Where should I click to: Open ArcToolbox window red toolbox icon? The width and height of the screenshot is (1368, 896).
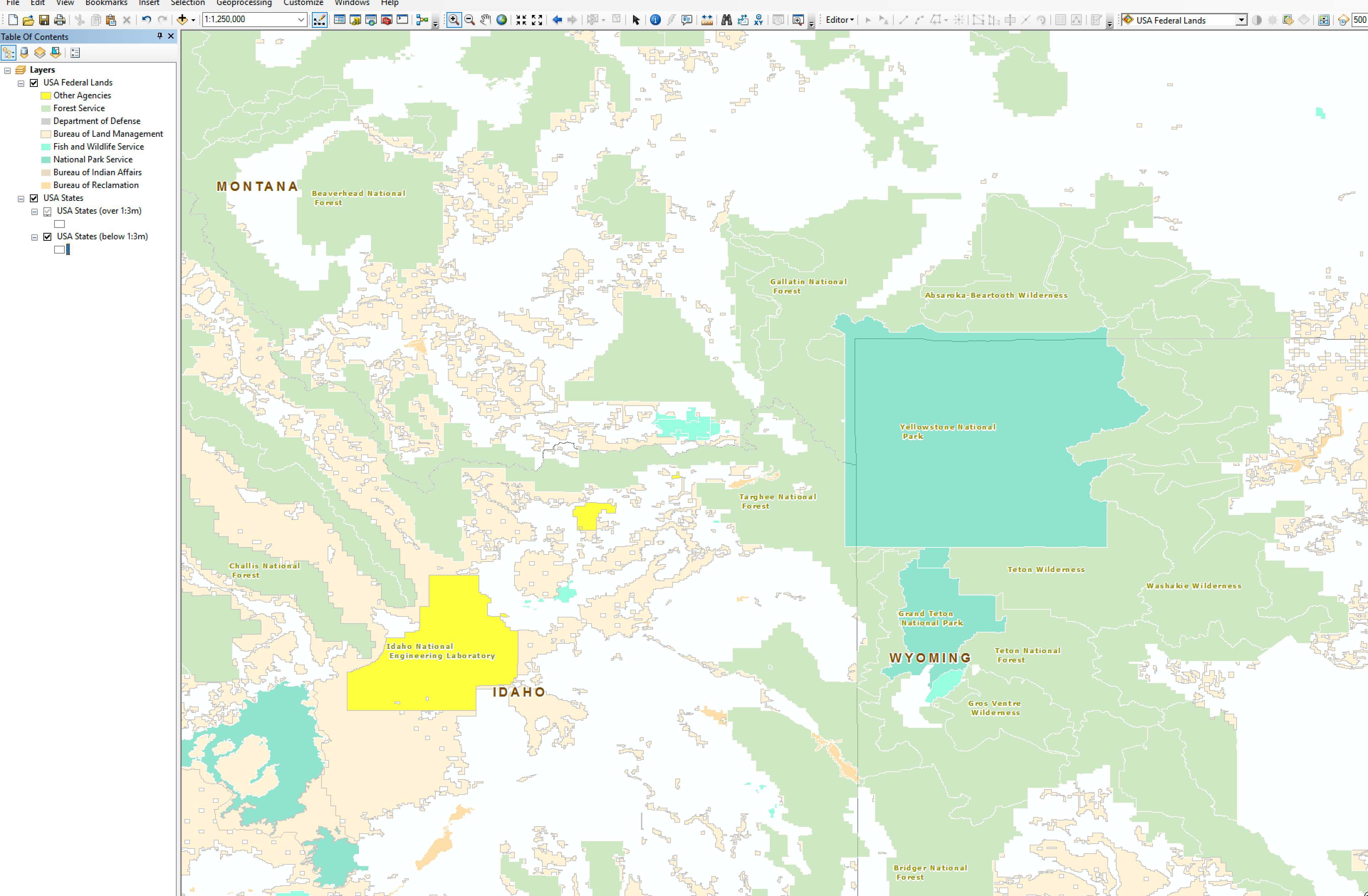[387, 20]
